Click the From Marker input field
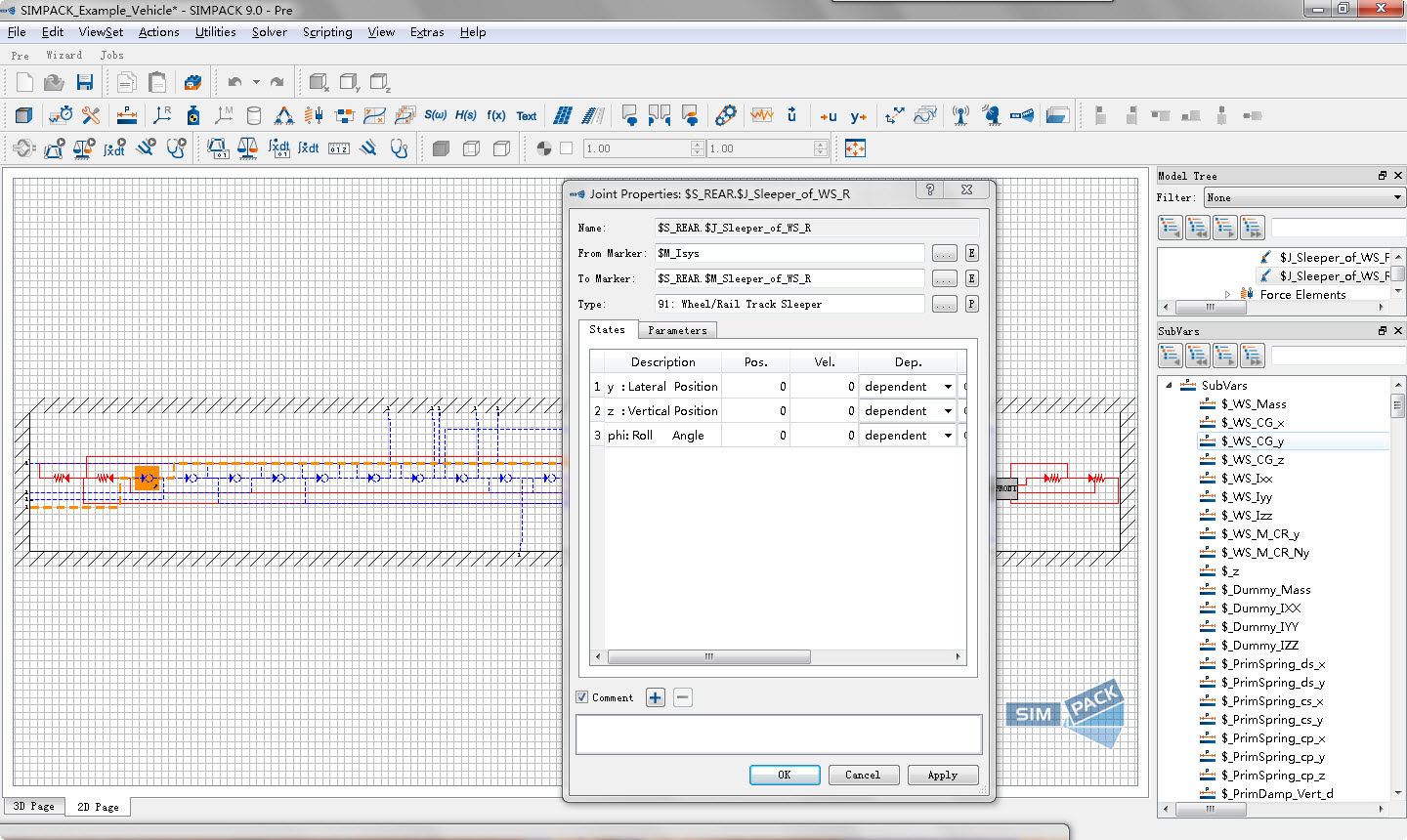The width and height of the screenshot is (1407, 840). tap(789, 253)
